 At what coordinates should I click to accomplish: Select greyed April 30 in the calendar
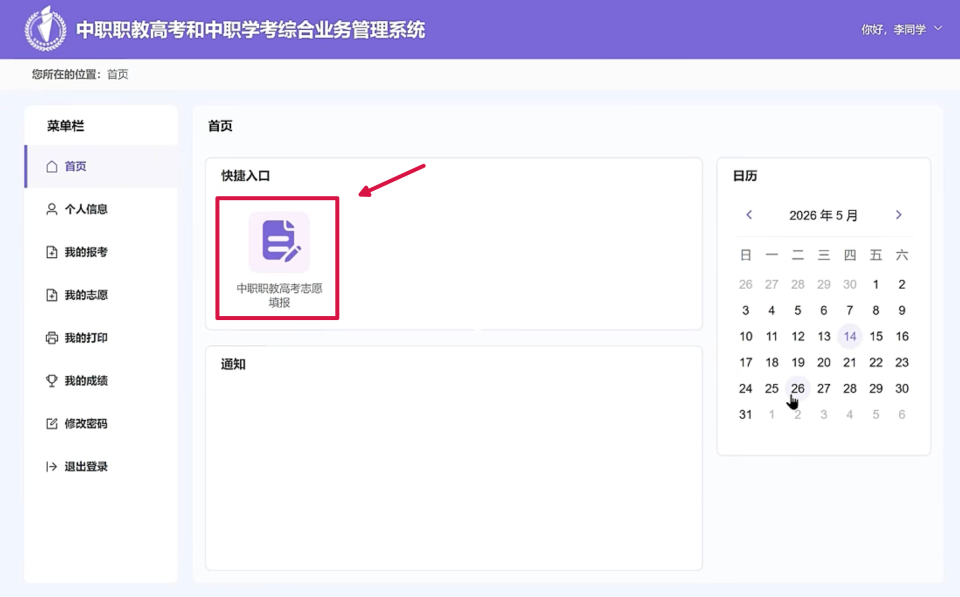pos(850,284)
